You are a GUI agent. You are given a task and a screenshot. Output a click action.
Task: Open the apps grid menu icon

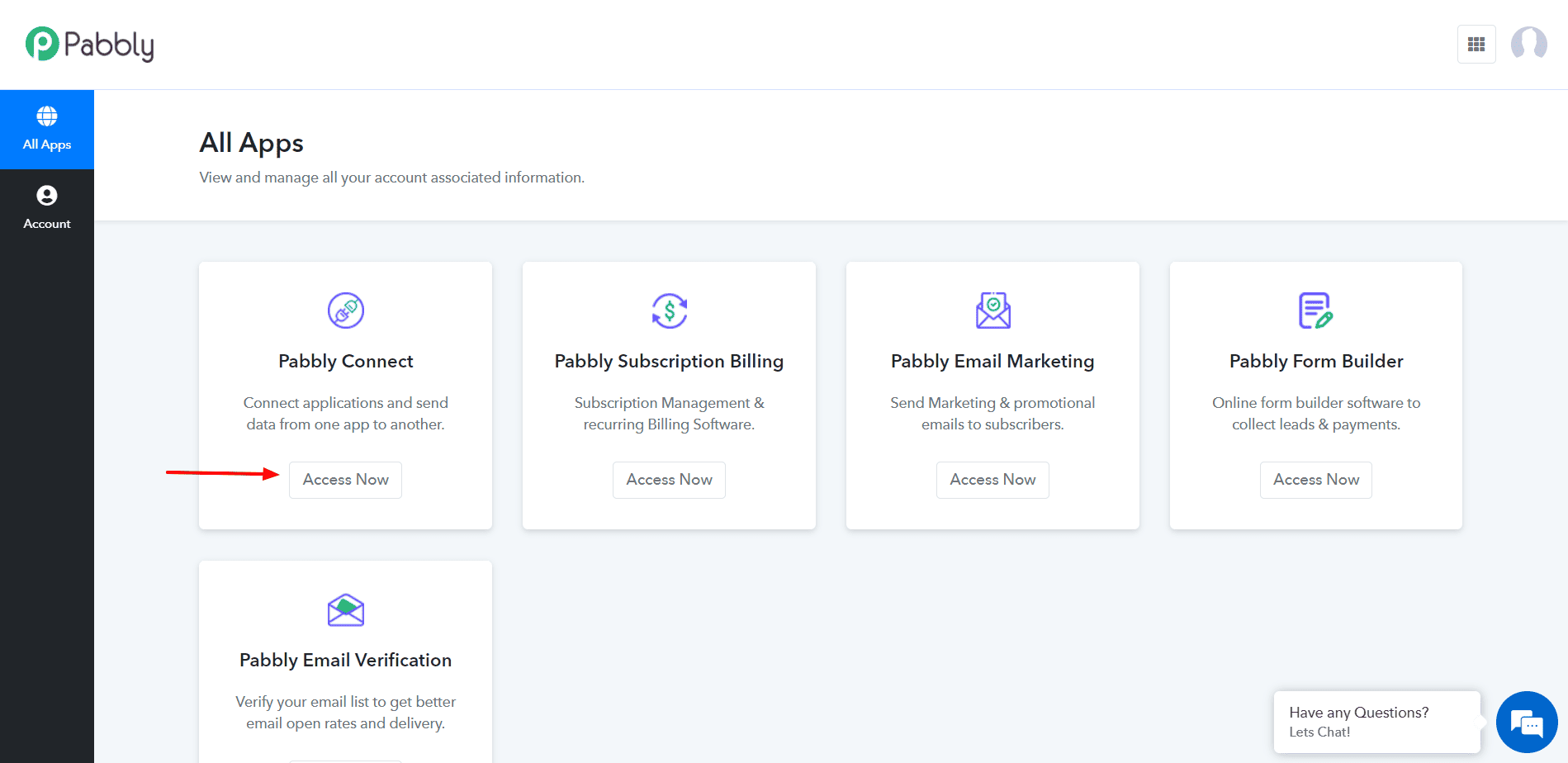tap(1476, 45)
